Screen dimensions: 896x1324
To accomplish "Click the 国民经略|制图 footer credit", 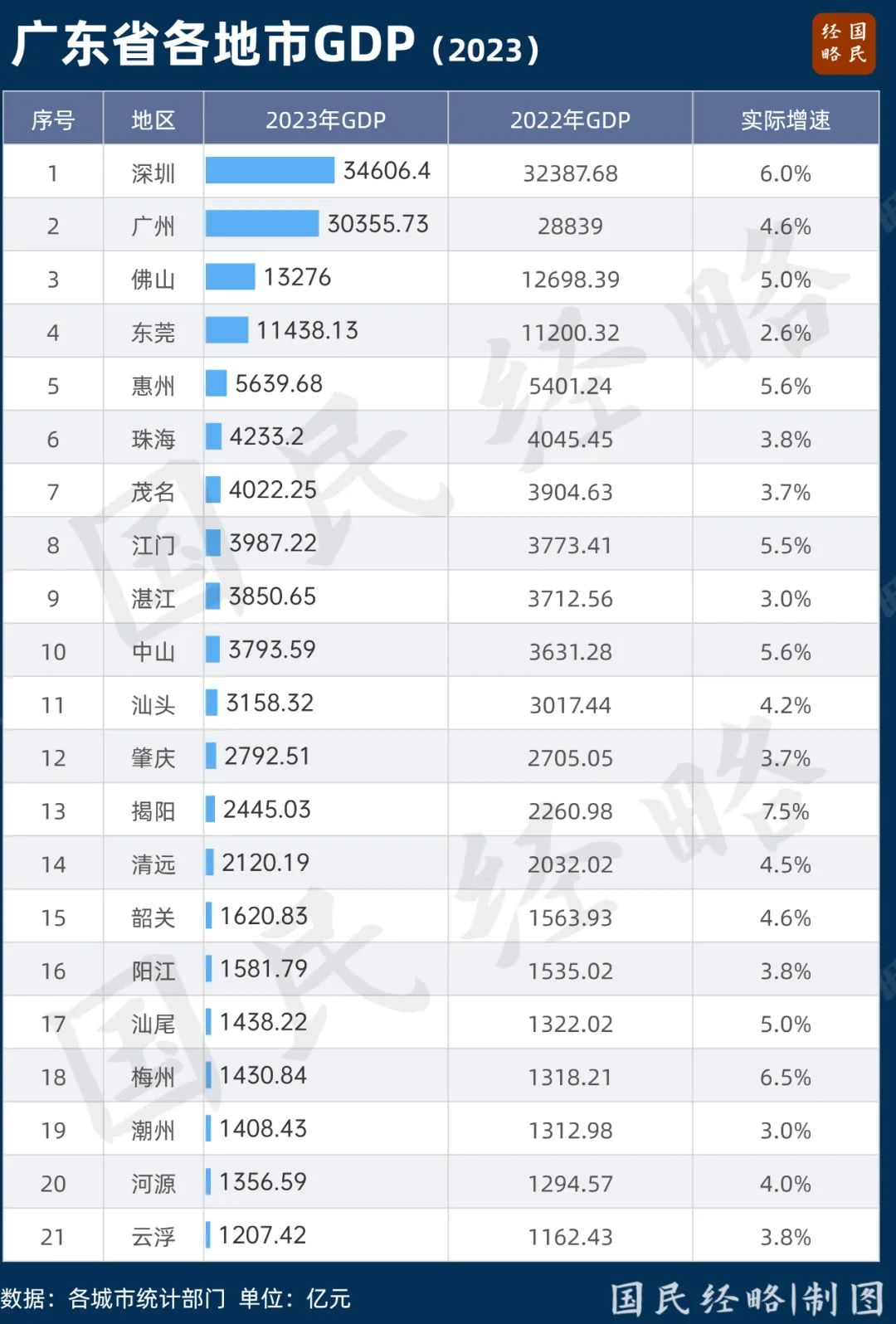I will pyautogui.click(x=747, y=1298).
